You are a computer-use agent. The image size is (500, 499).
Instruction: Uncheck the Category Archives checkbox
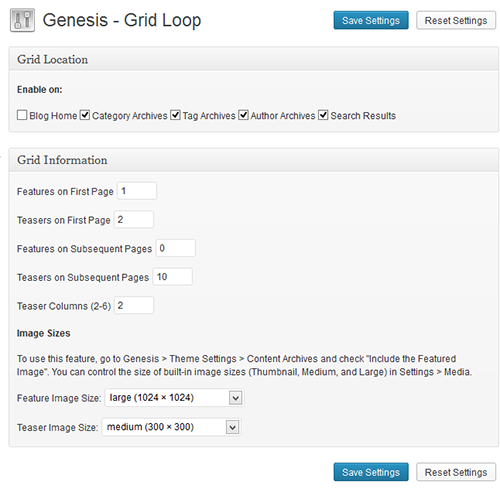(x=85, y=115)
